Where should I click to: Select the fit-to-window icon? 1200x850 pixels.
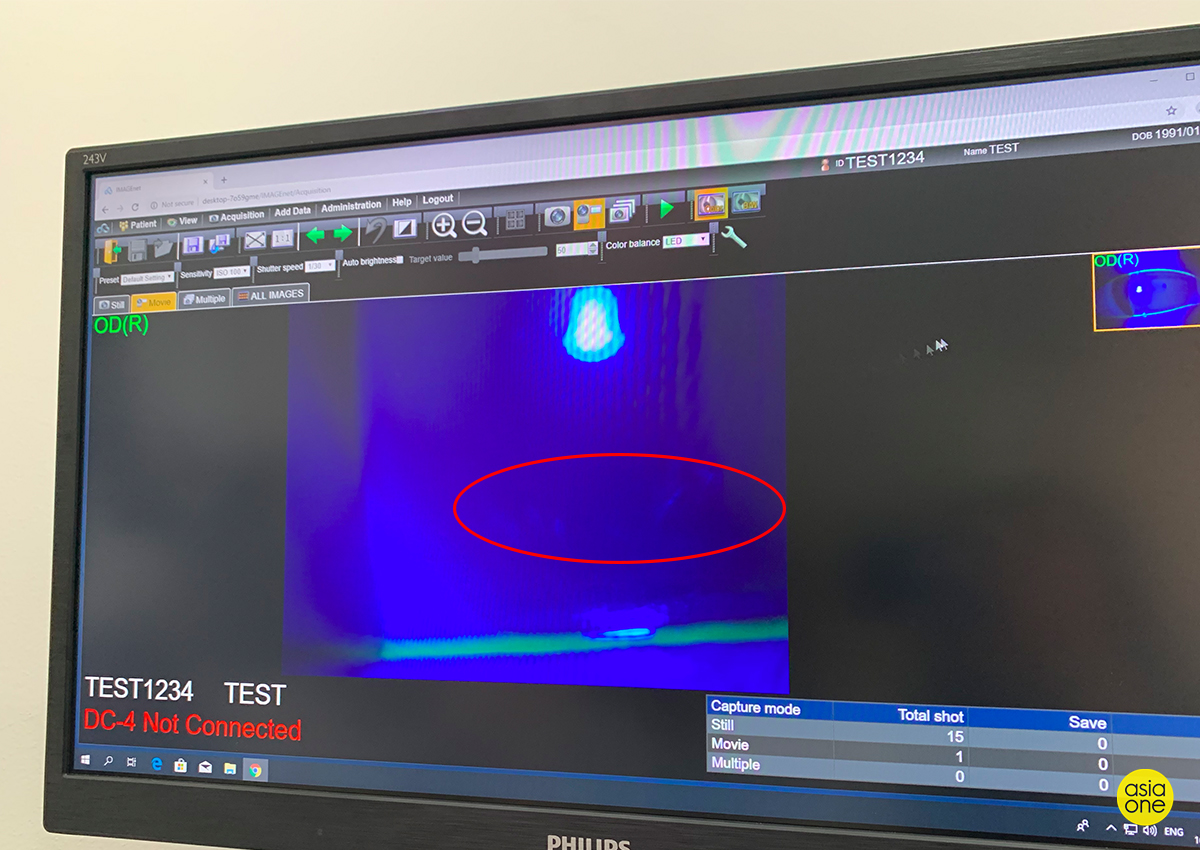[255, 240]
